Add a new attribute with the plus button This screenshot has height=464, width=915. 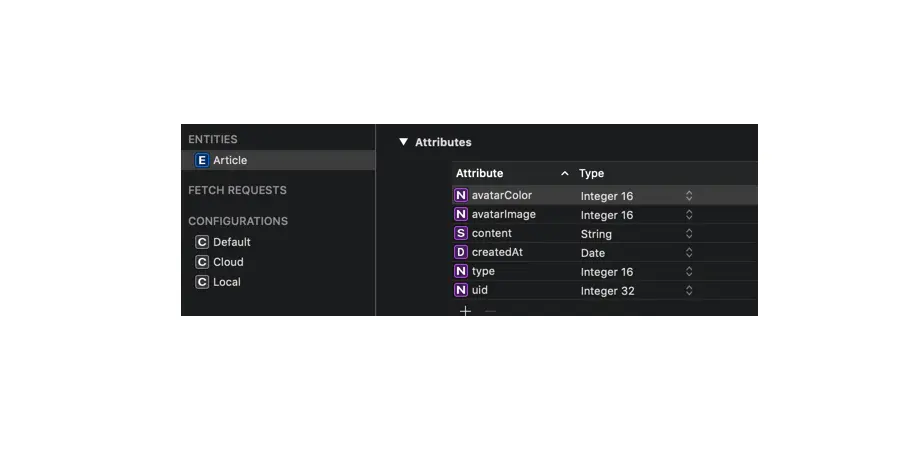coord(465,311)
